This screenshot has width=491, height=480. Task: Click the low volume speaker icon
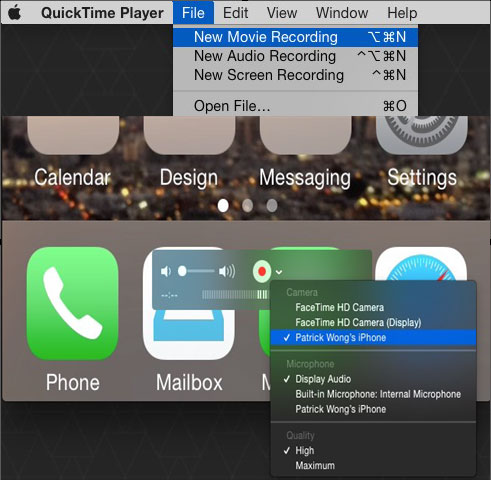(166, 272)
